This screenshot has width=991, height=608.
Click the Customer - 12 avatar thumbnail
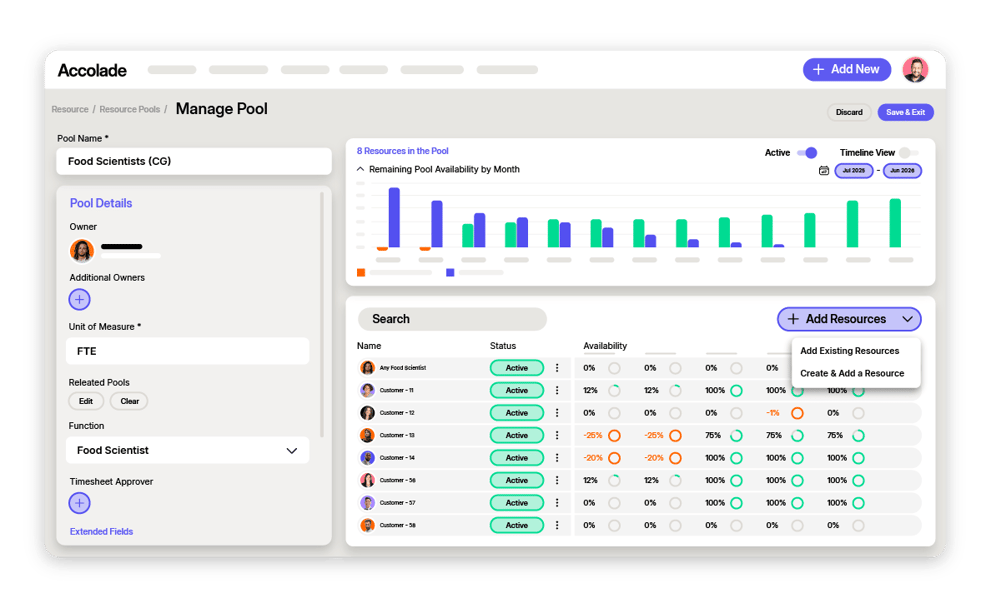(368, 412)
